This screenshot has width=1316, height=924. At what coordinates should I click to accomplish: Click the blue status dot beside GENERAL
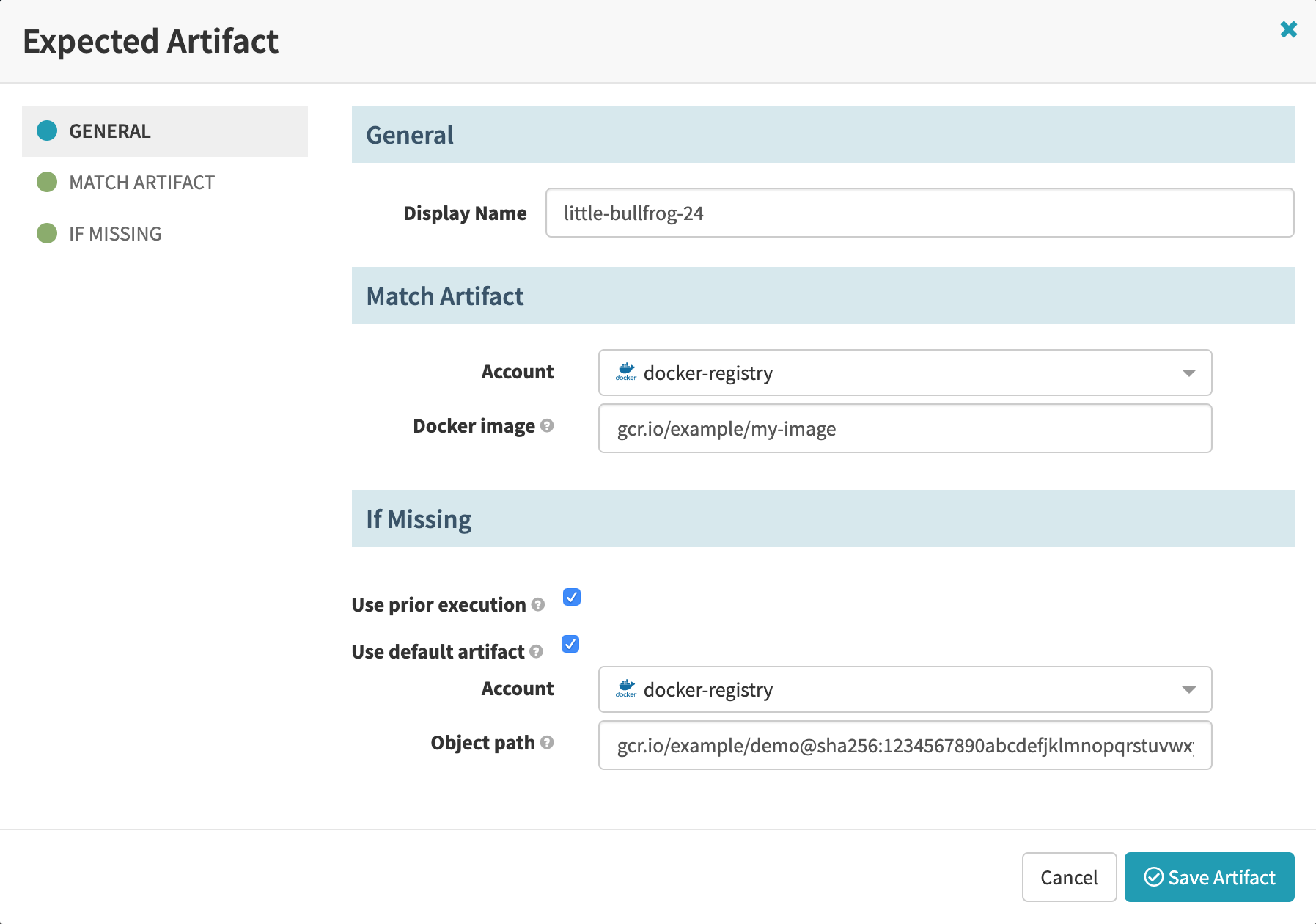pos(47,131)
